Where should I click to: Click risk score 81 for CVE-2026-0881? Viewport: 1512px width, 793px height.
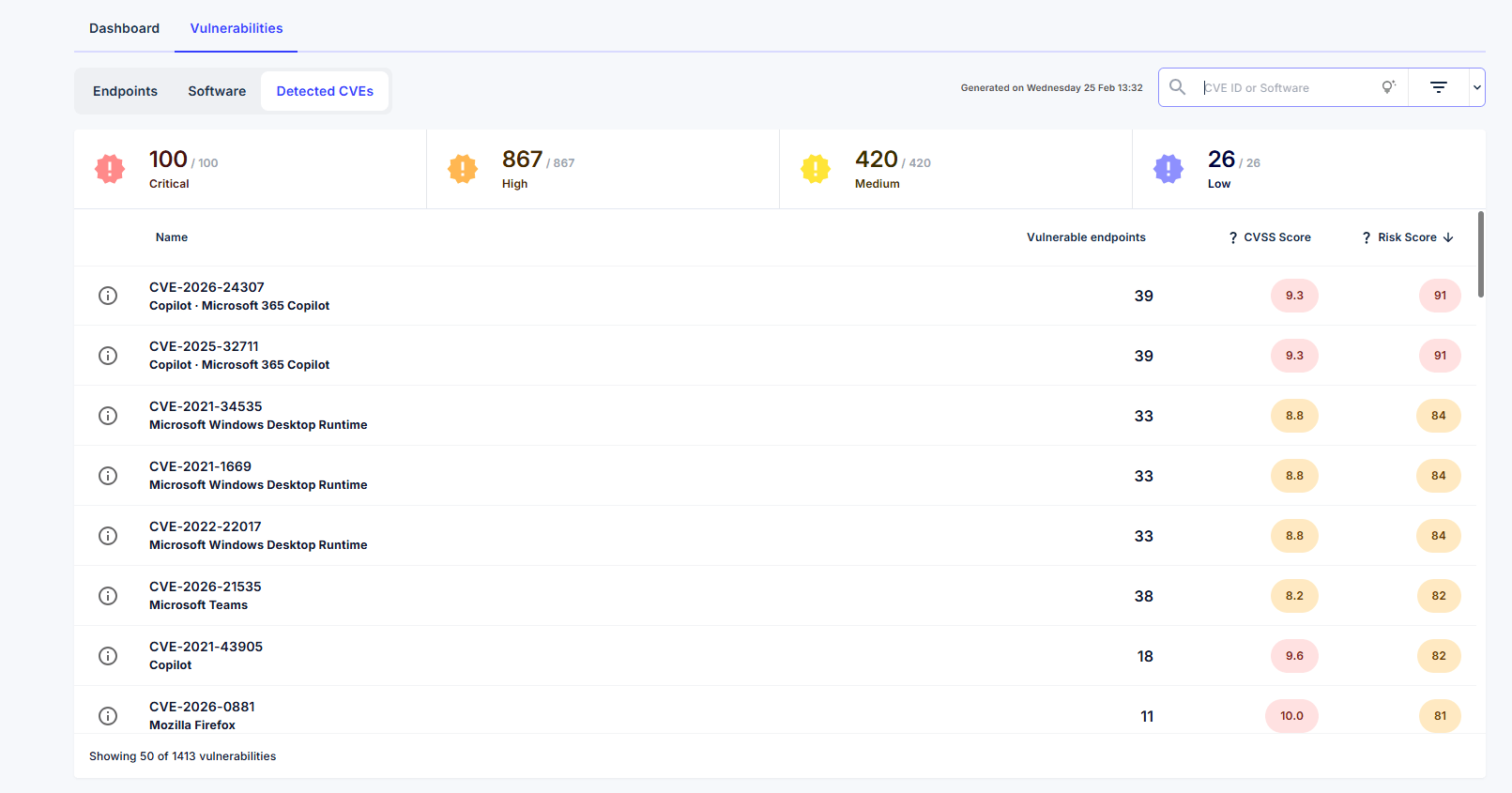(x=1440, y=716)
